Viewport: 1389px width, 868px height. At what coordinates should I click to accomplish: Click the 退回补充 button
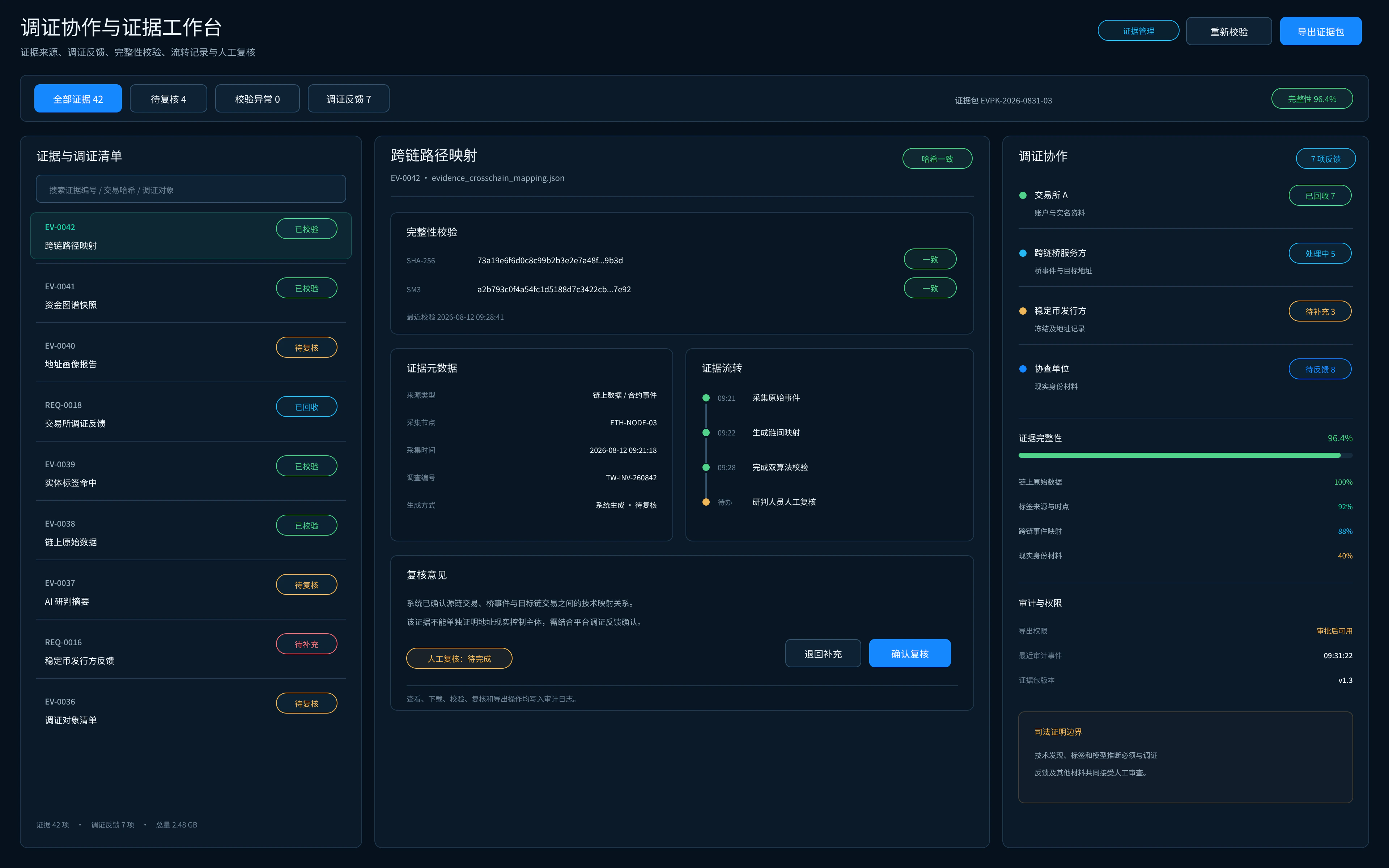pyautogui.click(x=823, y=653)
